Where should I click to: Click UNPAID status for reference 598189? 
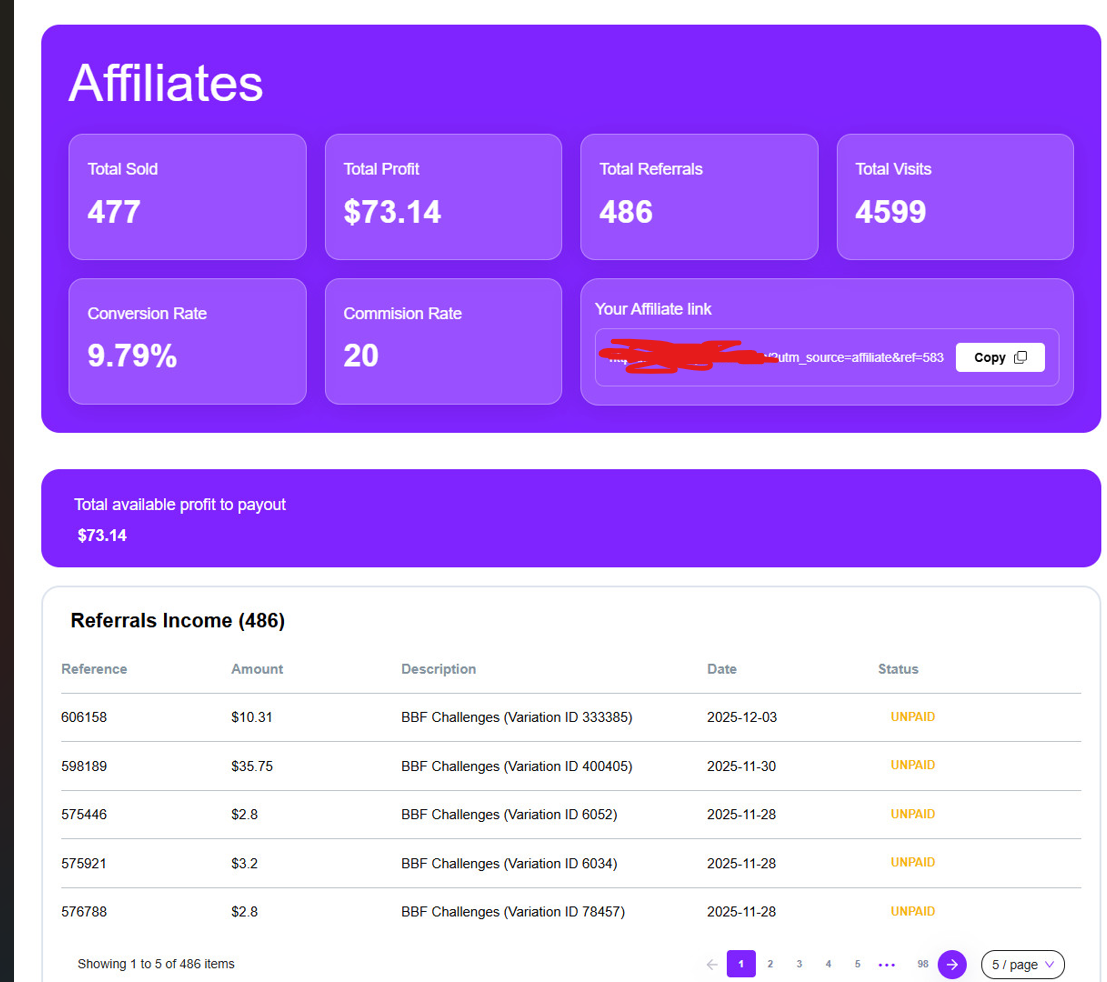click(912, 765)
